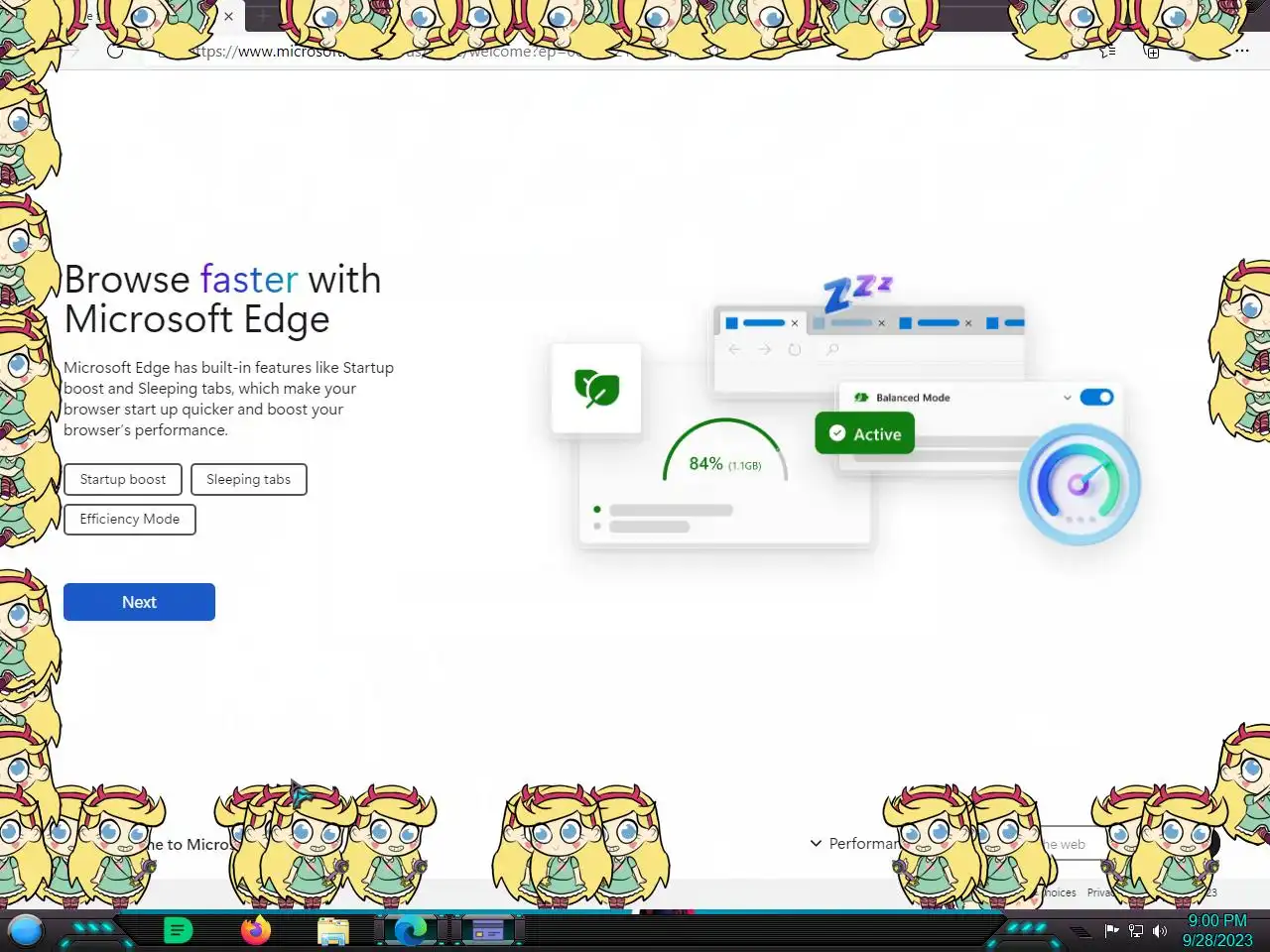Select the Efficiency Mode option
Screen dimensions: 1270x952
[x=130, y=519]
